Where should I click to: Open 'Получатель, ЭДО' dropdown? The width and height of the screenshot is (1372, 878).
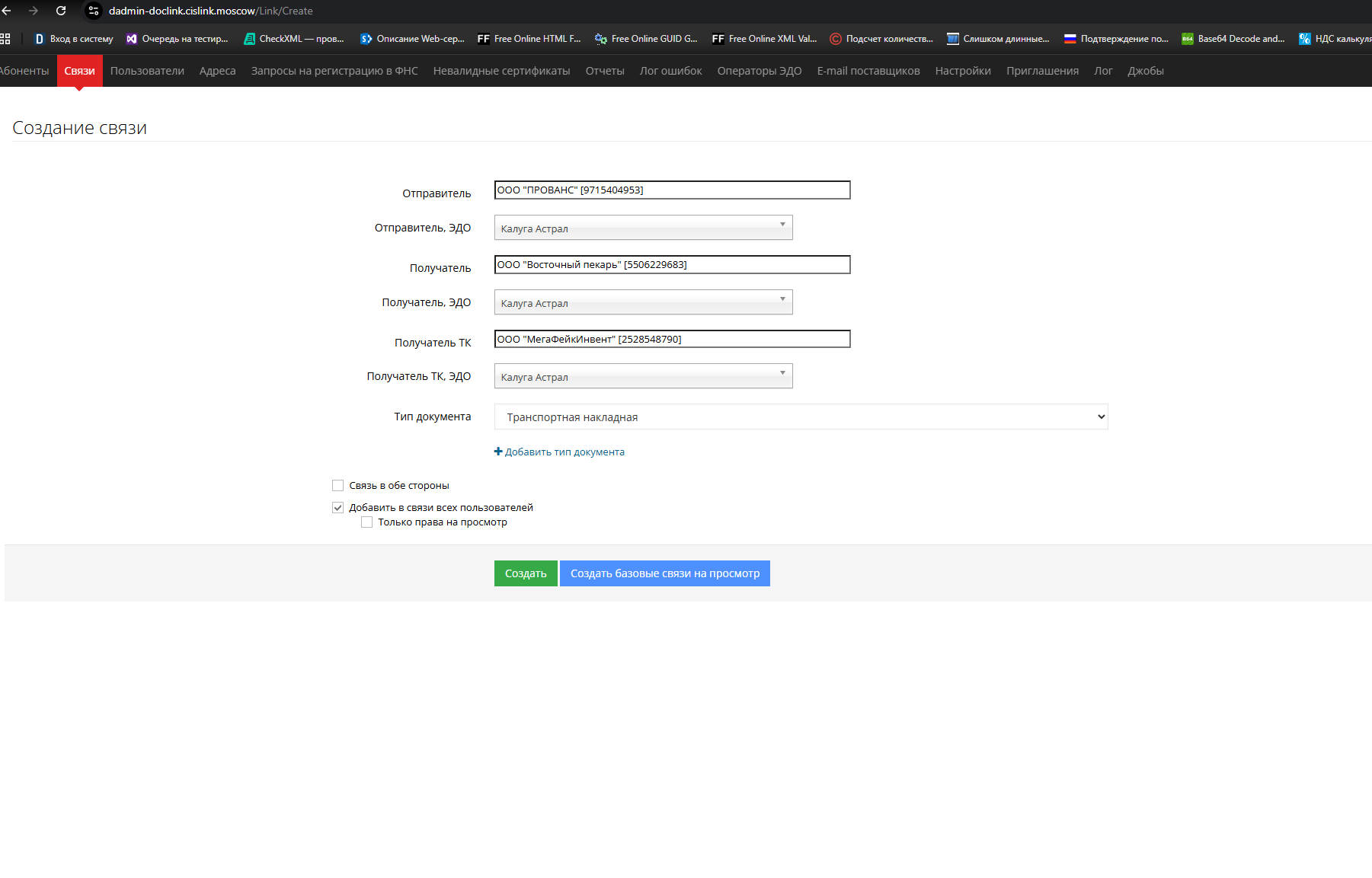643,302
